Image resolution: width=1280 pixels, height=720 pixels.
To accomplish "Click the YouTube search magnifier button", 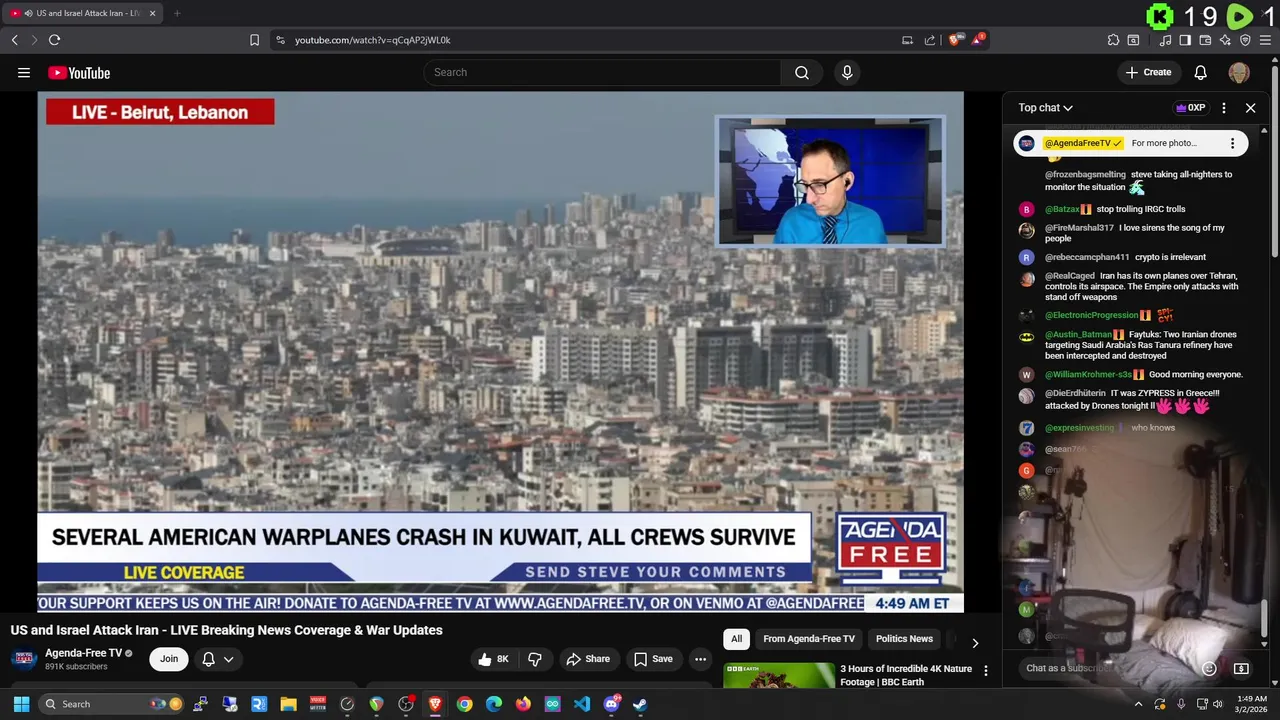I will click(802, 72).
